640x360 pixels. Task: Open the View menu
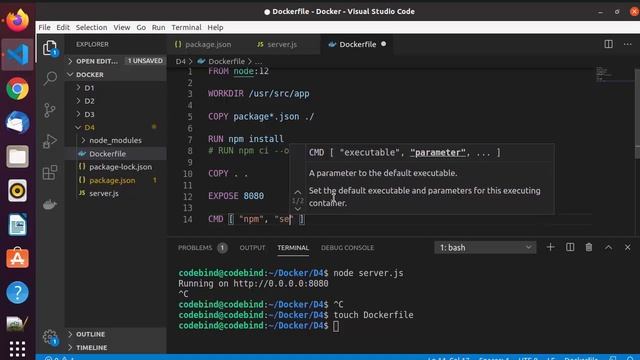122,27
